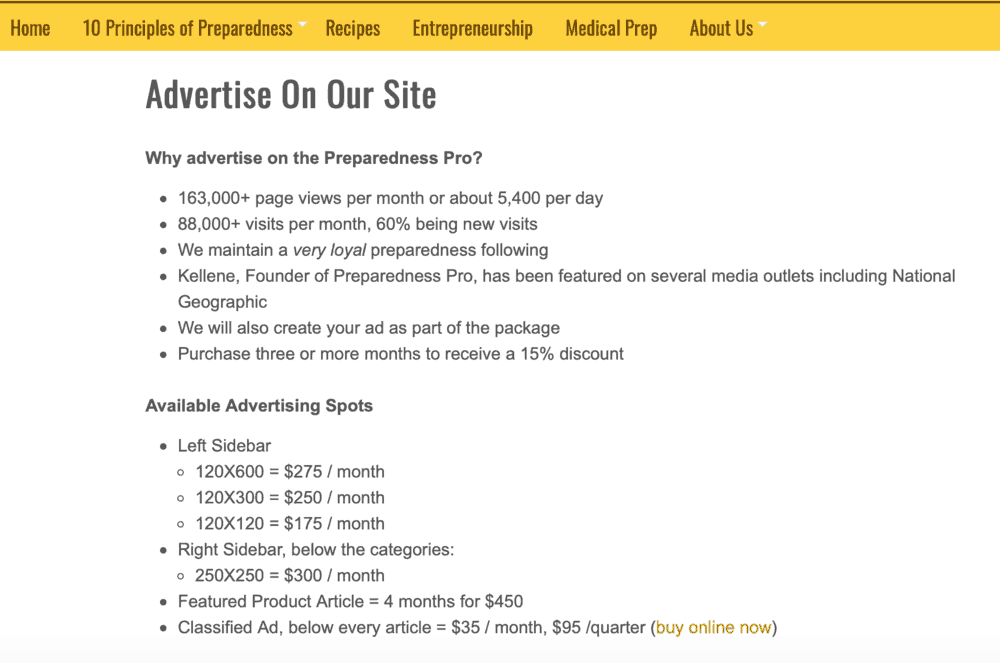This screenshot has width=1000, height=663.
Task: Select the 250X250 price entry
Action: click(x=289, y=575)
